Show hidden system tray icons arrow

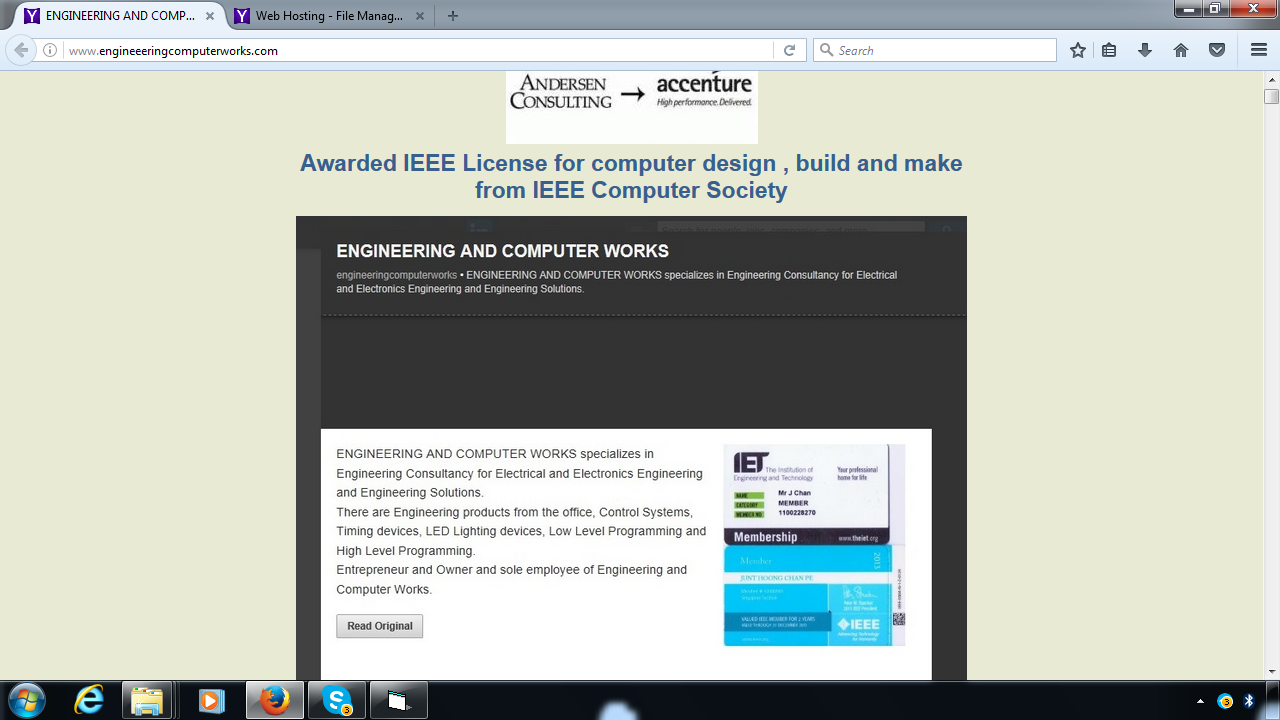(x=1200, y=701)
